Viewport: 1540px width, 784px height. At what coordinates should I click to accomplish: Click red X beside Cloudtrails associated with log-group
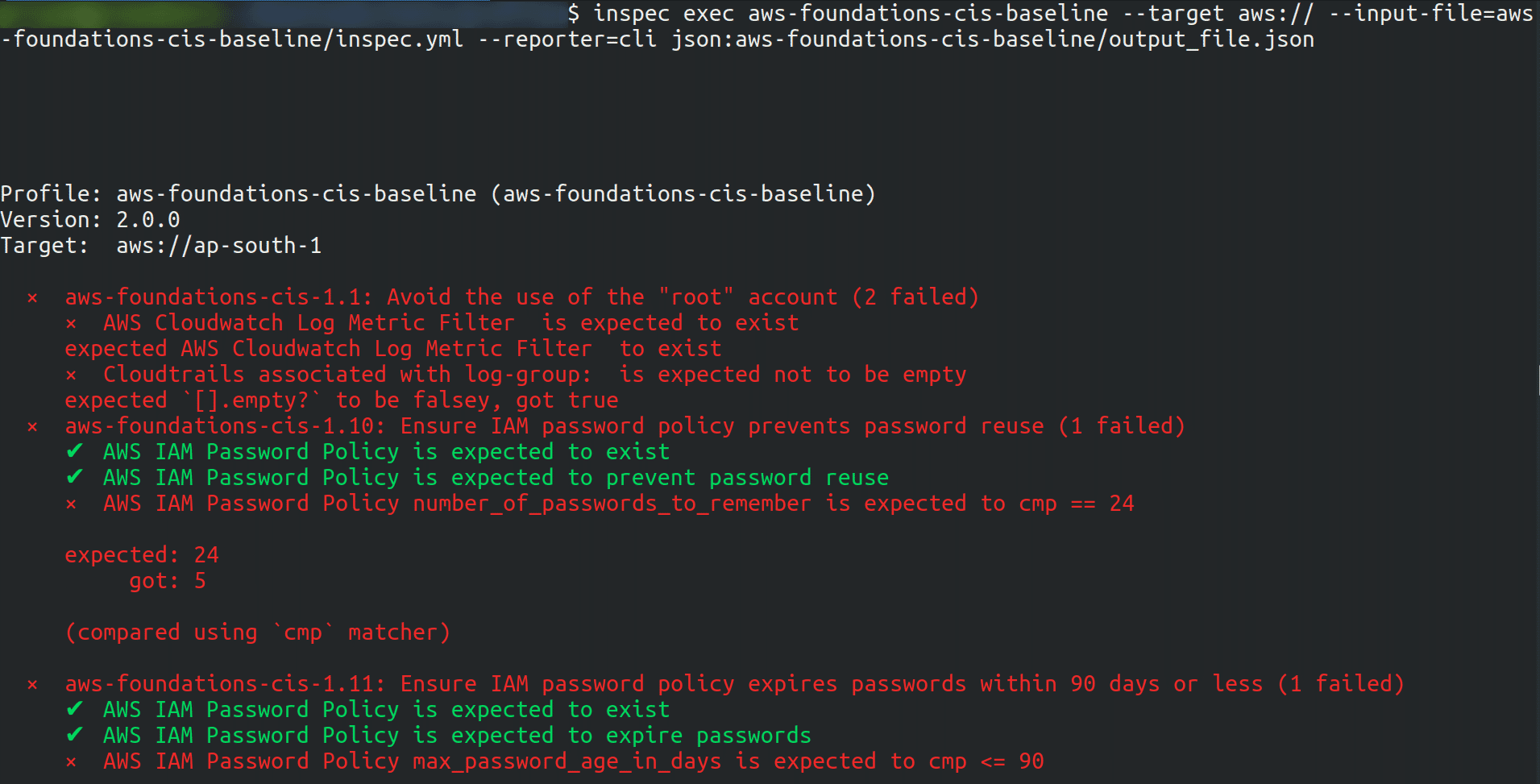pyautogui.click(x=71, y=375)
